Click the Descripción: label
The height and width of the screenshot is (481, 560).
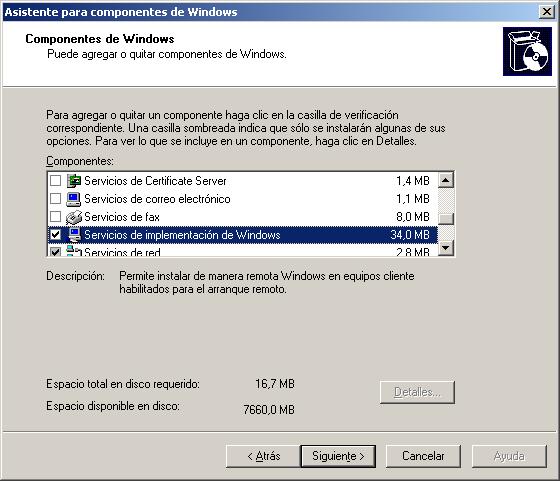tap(75, 276)
